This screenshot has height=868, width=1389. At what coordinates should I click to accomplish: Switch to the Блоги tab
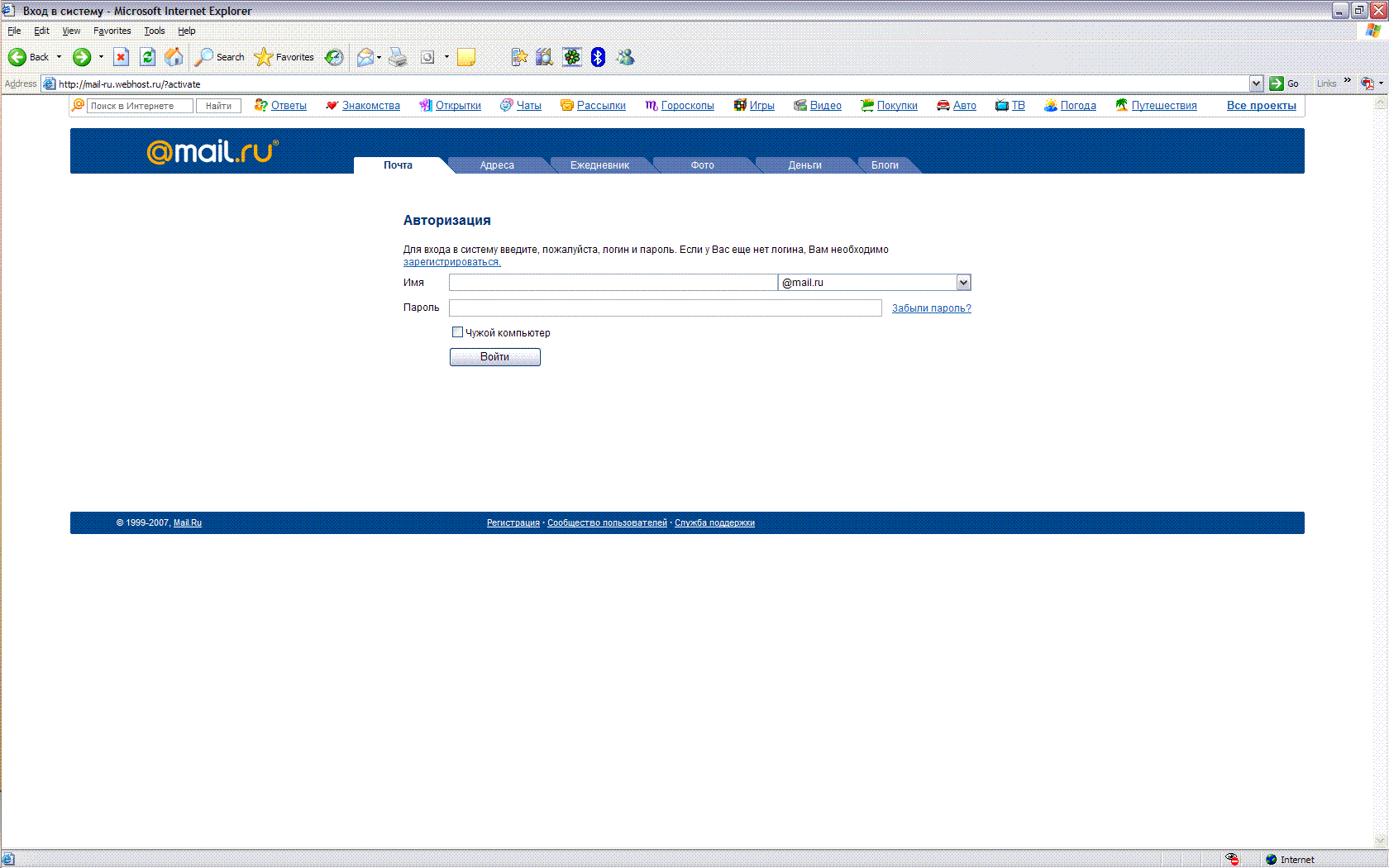pyautogui.click(x=885, y=165)
